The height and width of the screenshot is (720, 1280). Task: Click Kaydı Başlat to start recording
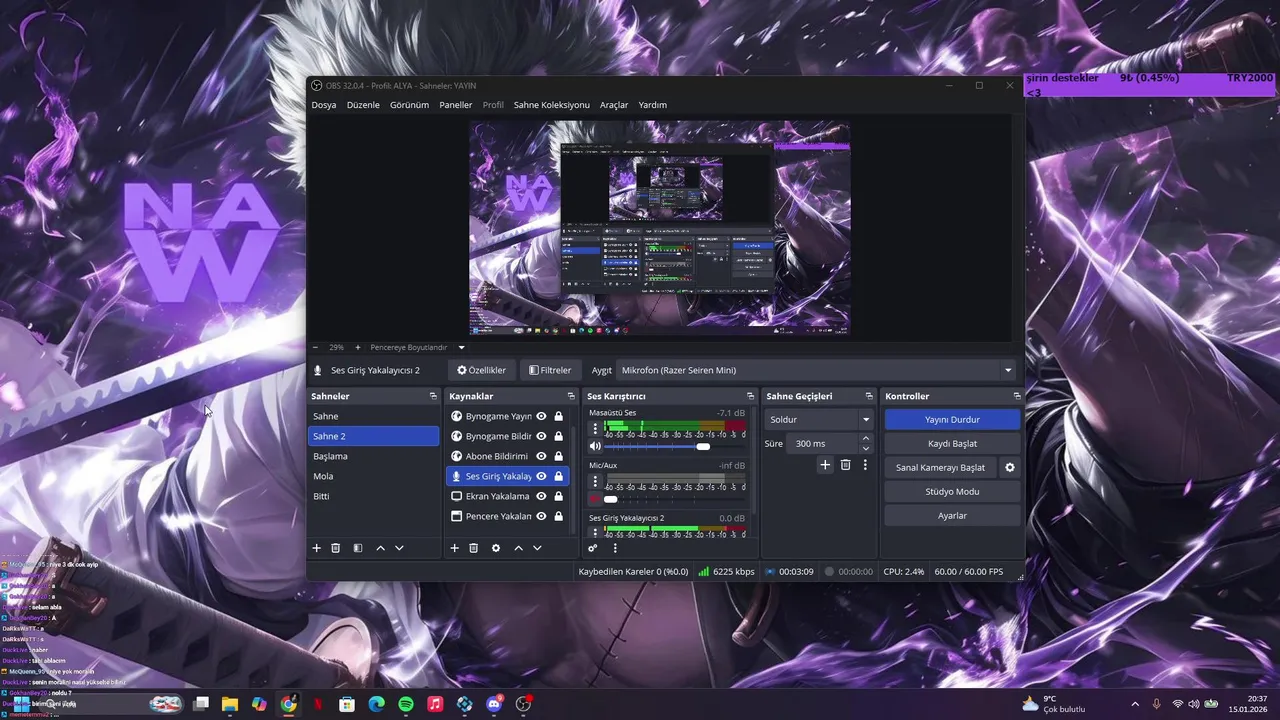click(x=952, y=444)
